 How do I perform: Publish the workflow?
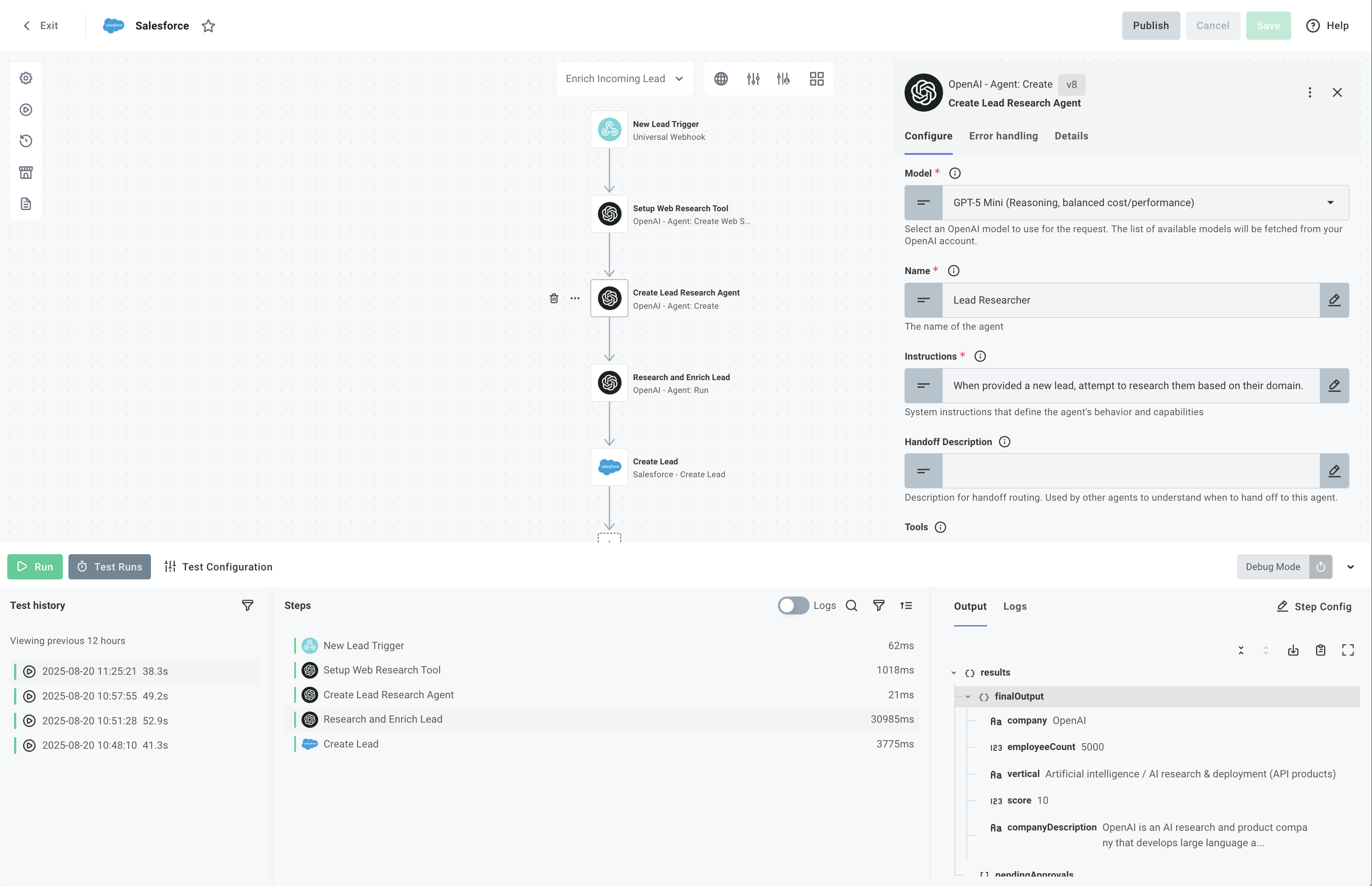[x=1150, y=25]
